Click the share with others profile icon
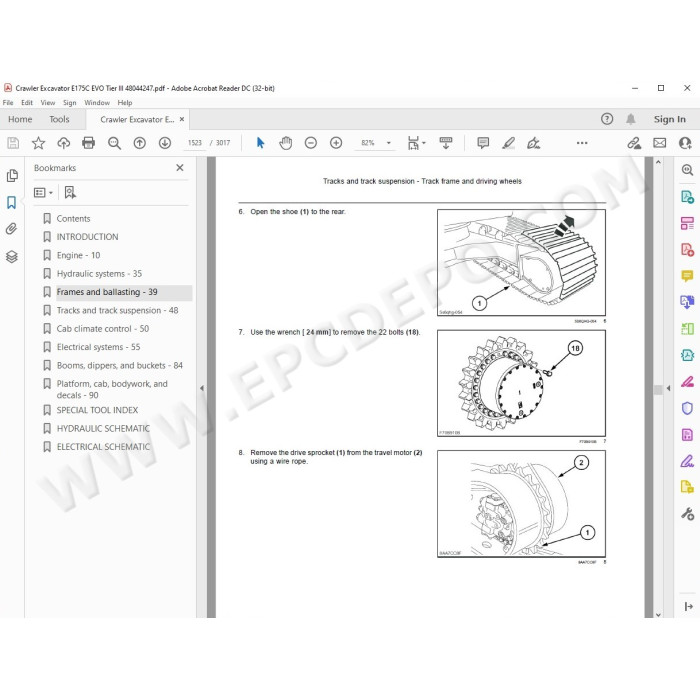The width and height of the screenshot is (700, 700). pyautogui.click(x=685, y=143)
